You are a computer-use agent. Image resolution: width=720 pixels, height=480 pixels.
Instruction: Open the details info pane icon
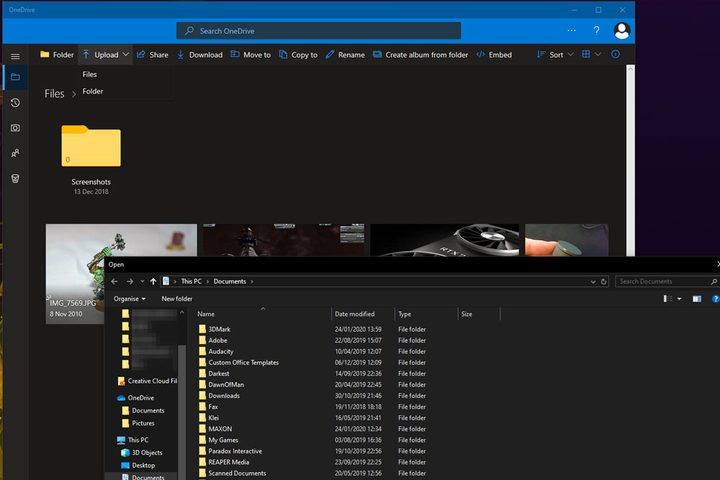615,54
